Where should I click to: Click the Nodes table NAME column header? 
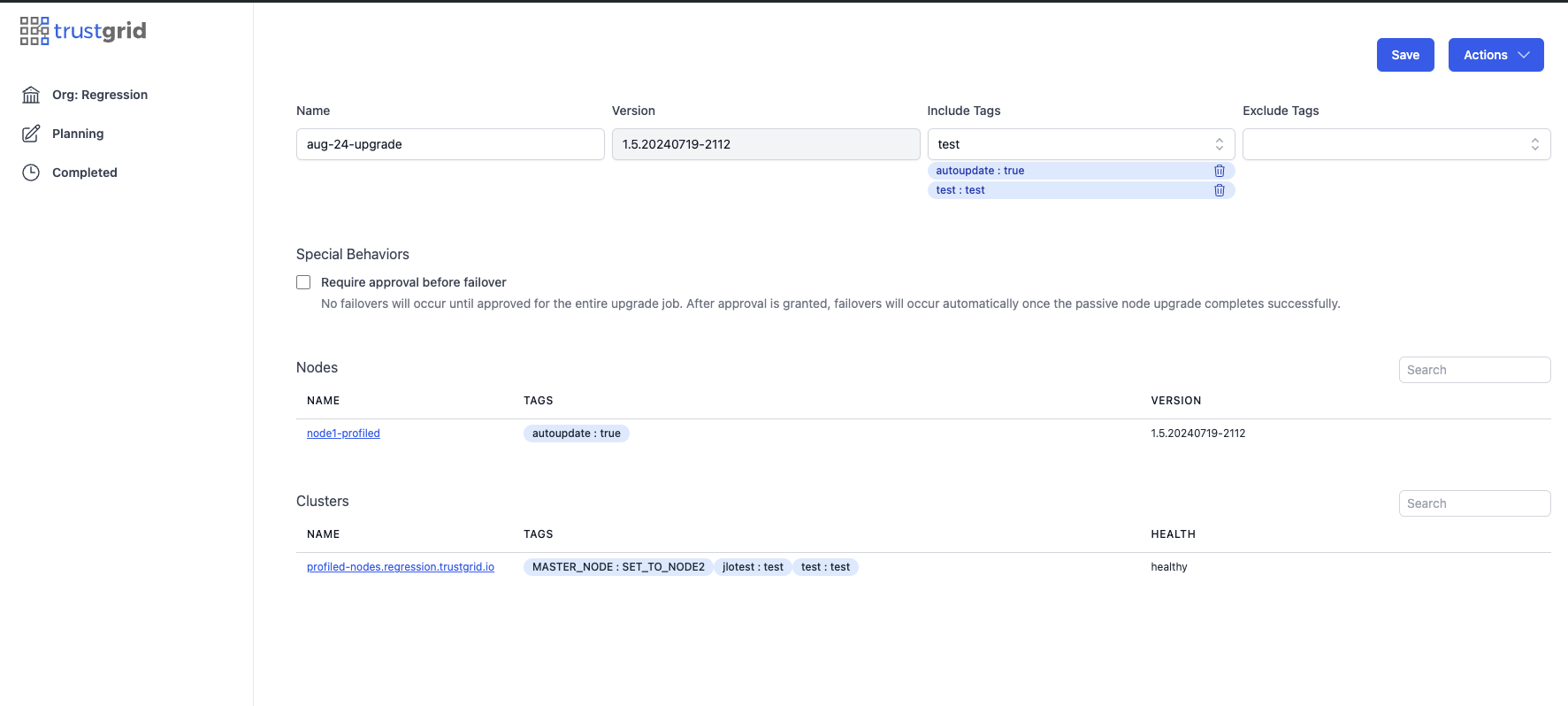pos(324,401)
